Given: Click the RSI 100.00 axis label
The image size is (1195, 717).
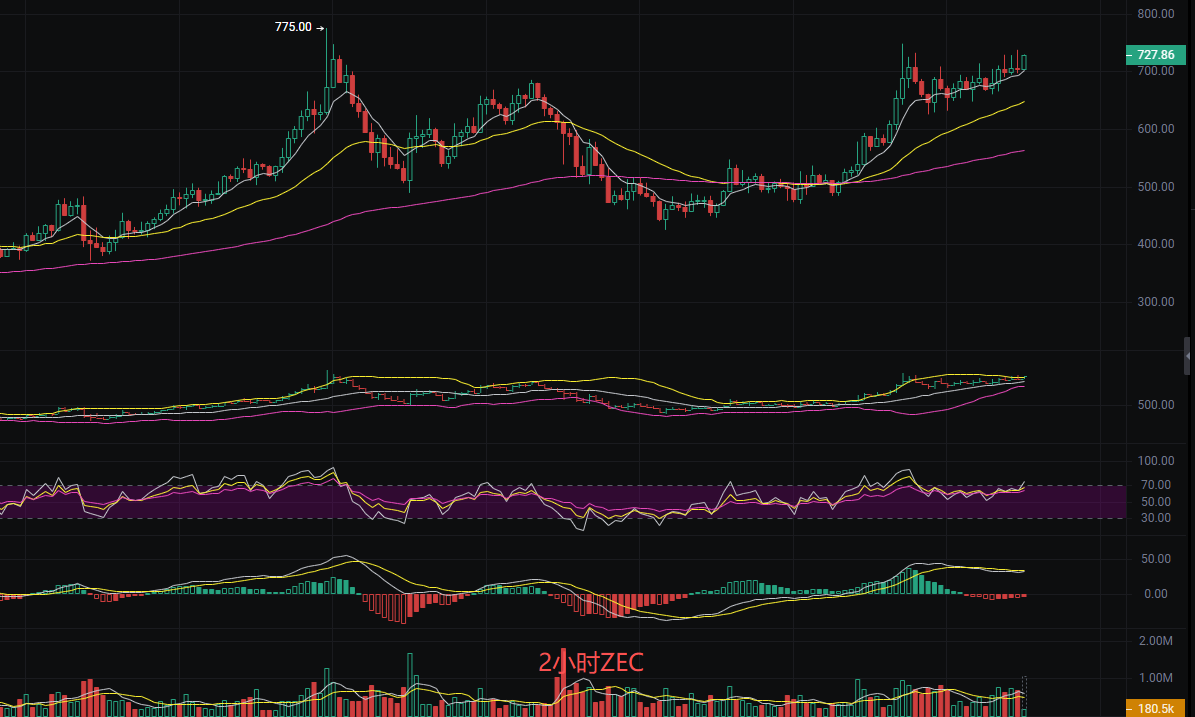Looking at the screenshot, I should 1155,461.
